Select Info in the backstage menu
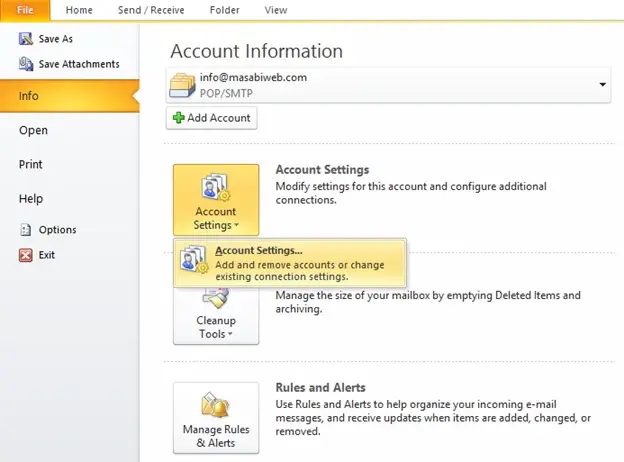624x462 pixels. click(x=70, y=96)
